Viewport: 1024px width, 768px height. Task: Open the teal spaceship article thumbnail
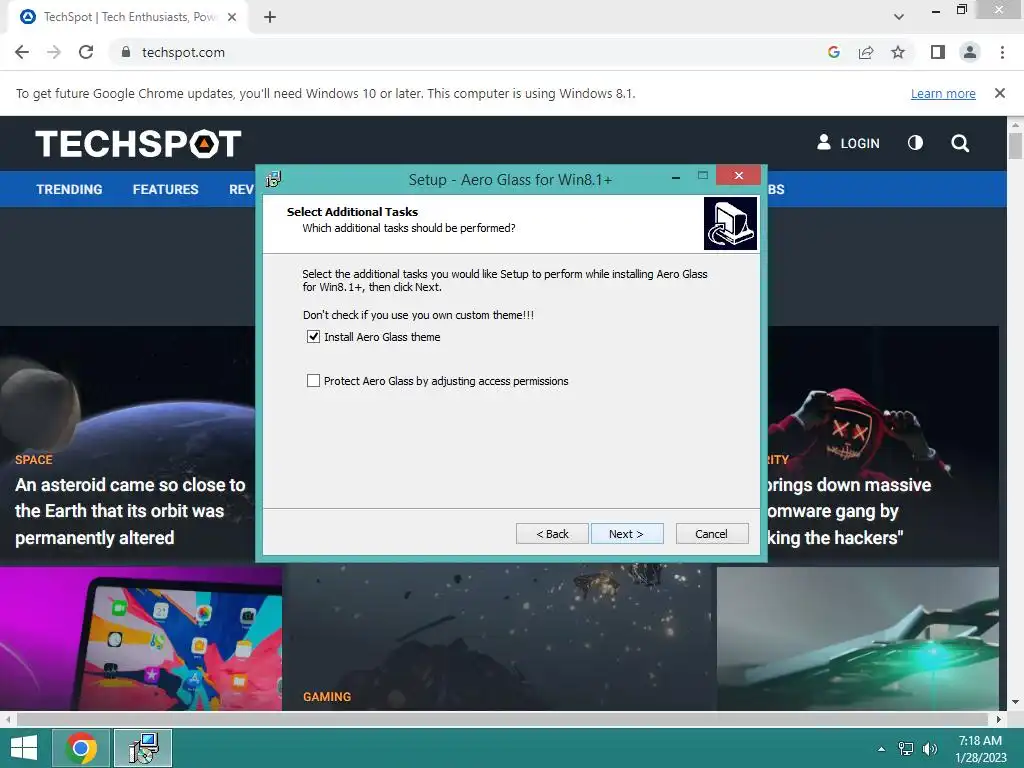pyautogui.click(x=857, y=639)
